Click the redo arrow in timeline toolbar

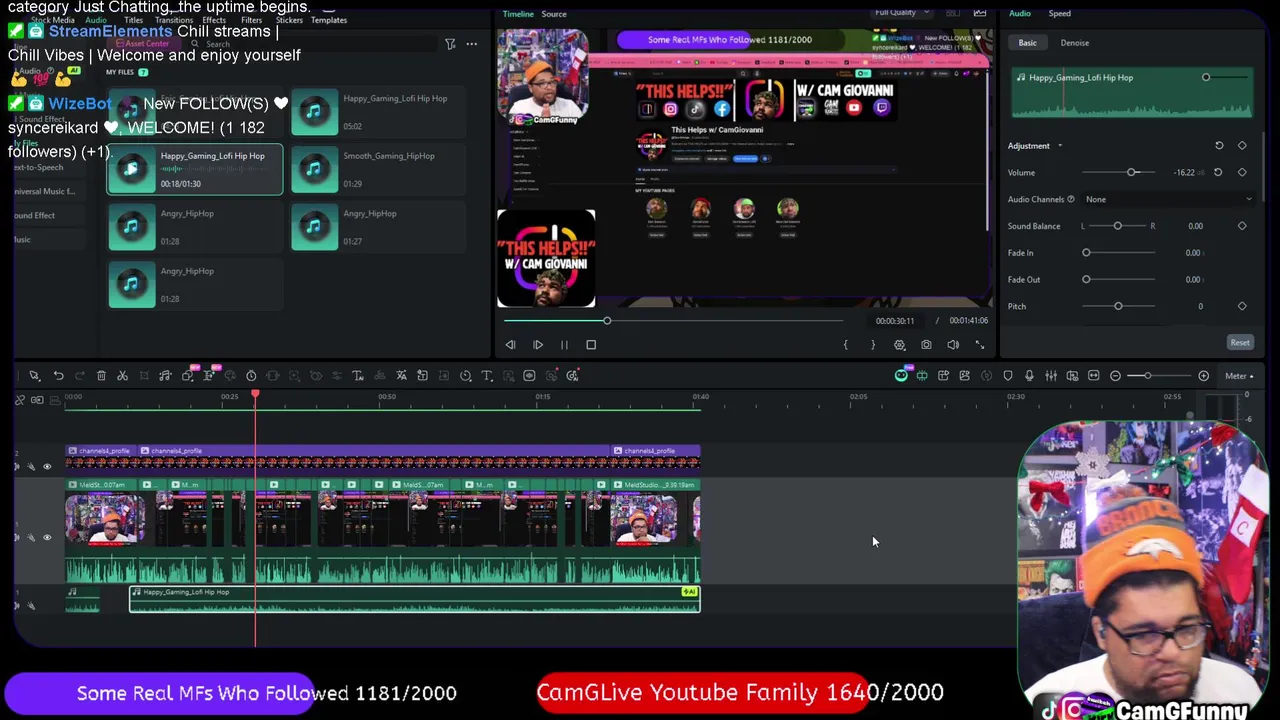coord(80,376)
